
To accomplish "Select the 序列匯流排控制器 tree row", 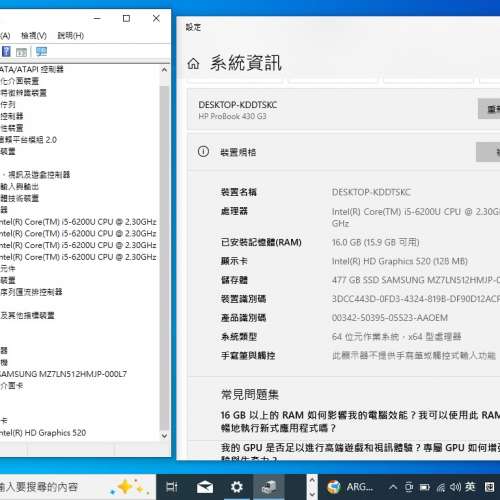I will coord(31,292).
